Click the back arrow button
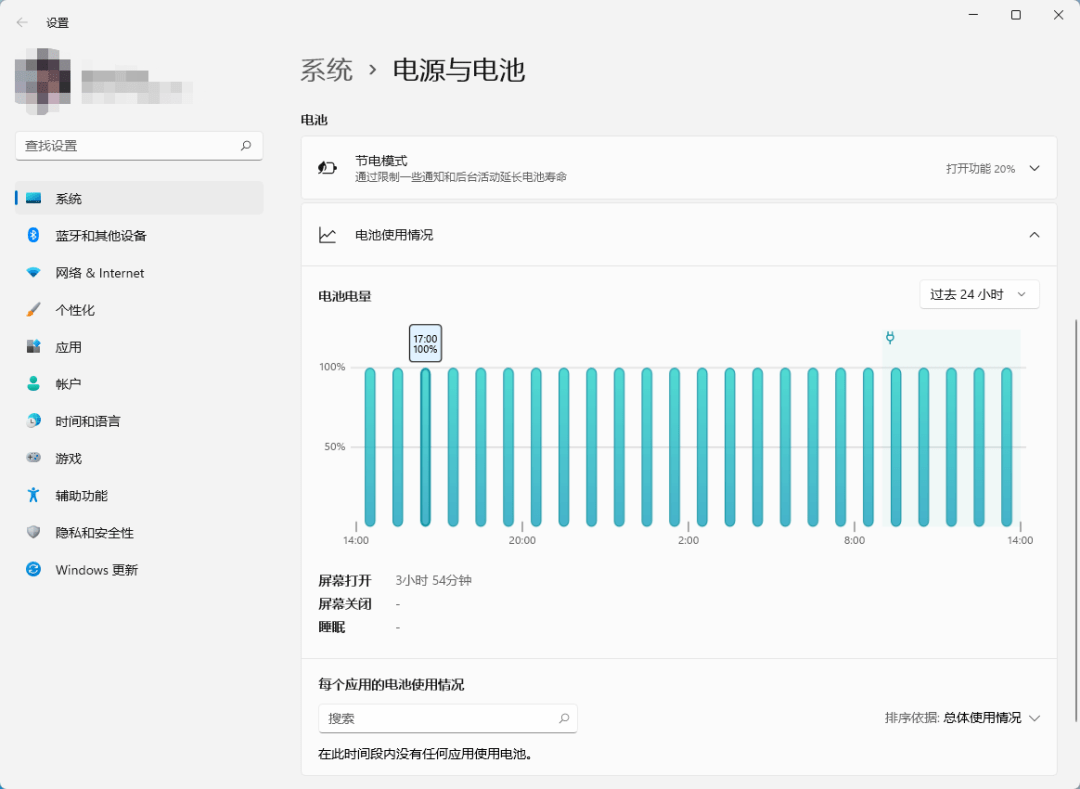1080x789 pixels. [22, 22]
